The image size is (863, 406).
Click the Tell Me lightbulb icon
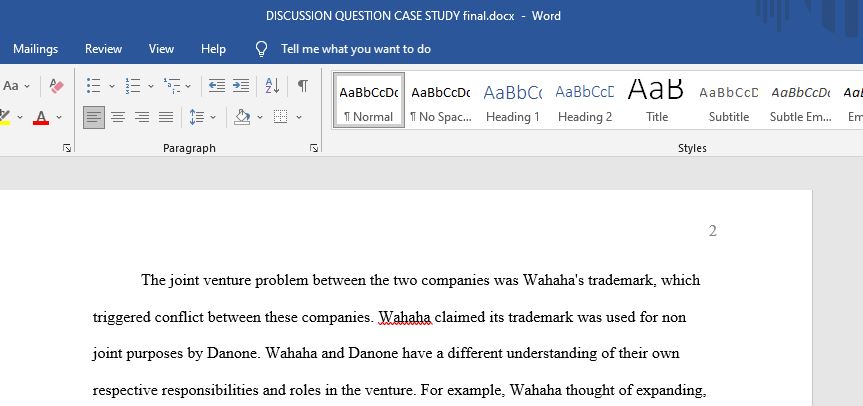click(x=261, y=50)
